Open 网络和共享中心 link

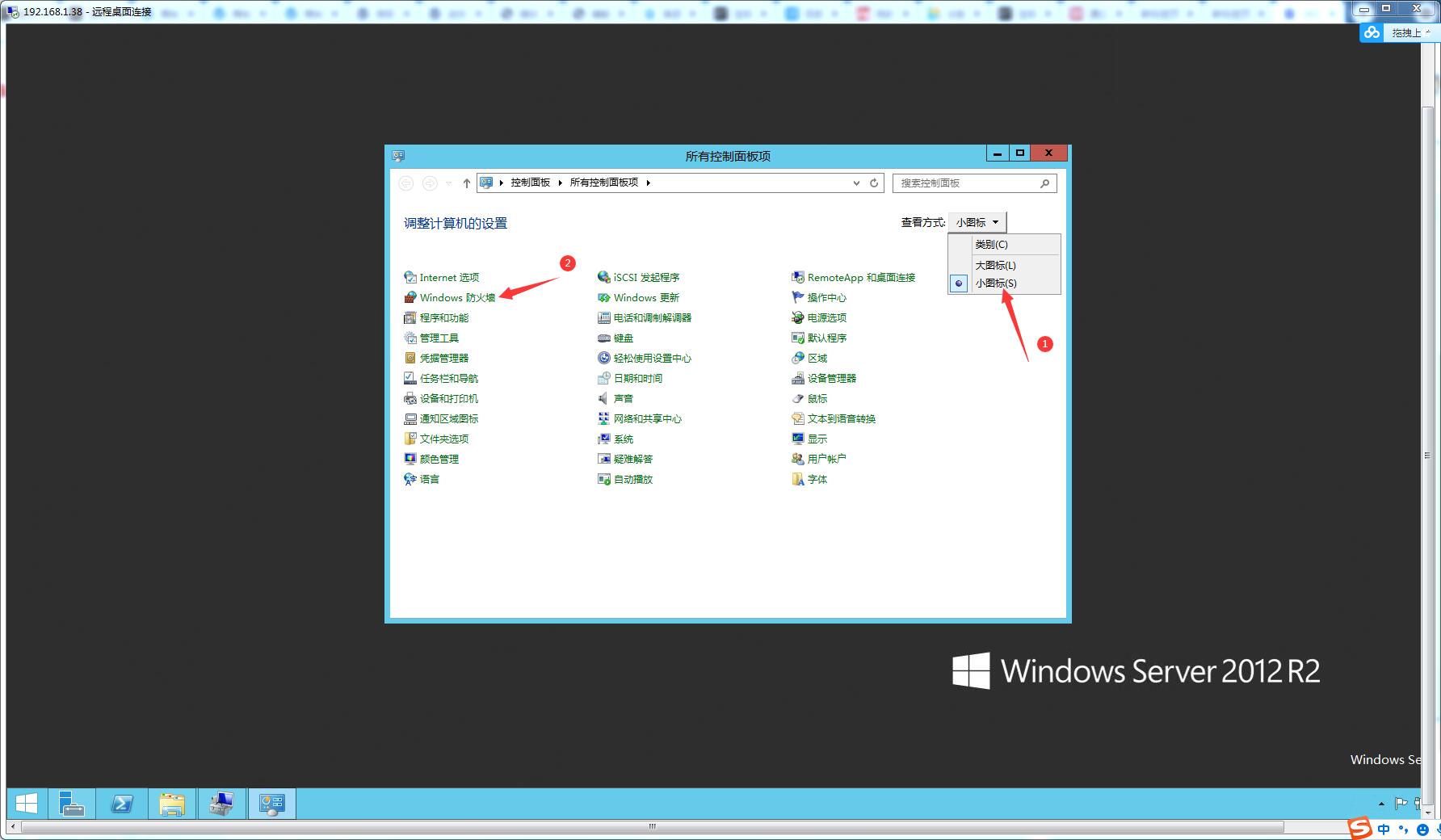(x=647, y=419)
